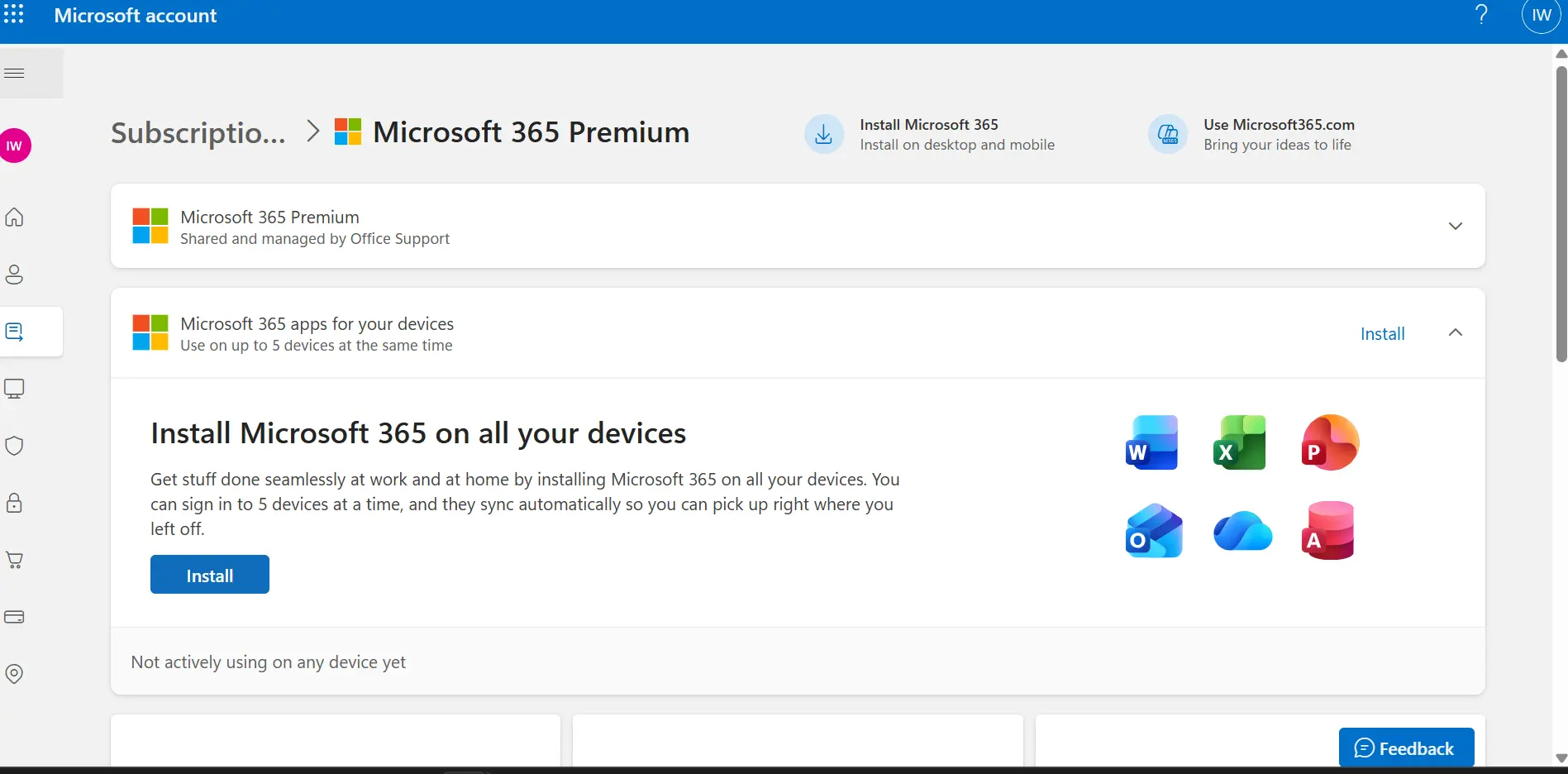The image size is (1568, 774).
Task: Open the IW account avatar in header
Action: 1541,15
